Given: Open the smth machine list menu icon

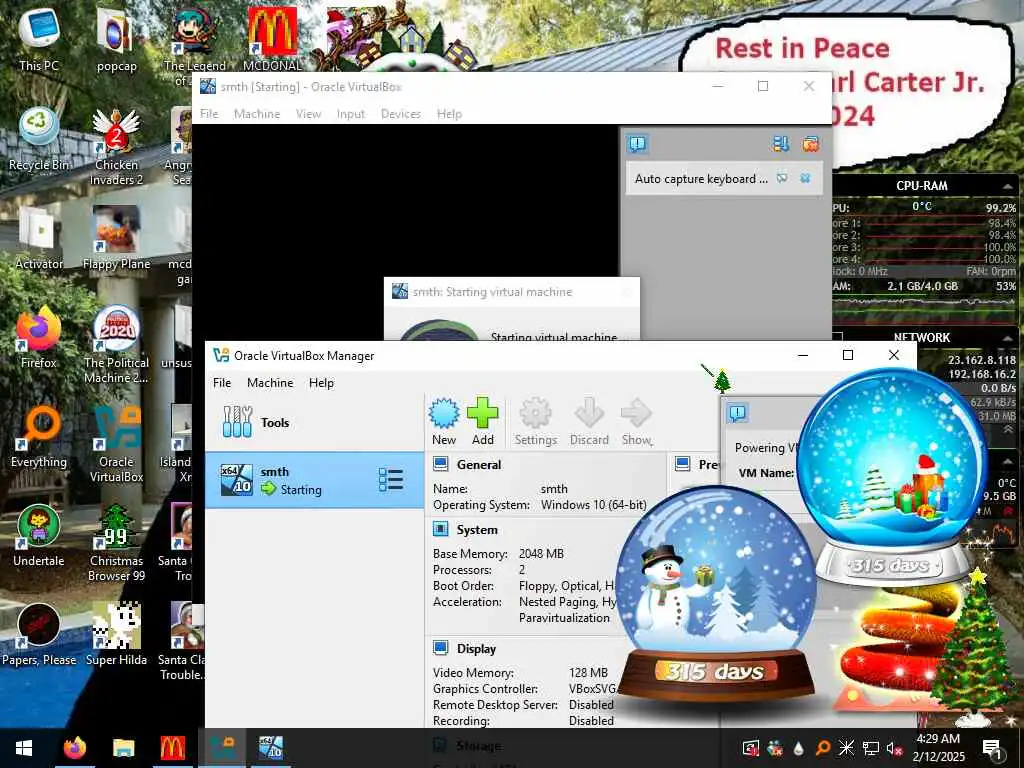Looking at the screenshot, I should click(391, 480).
